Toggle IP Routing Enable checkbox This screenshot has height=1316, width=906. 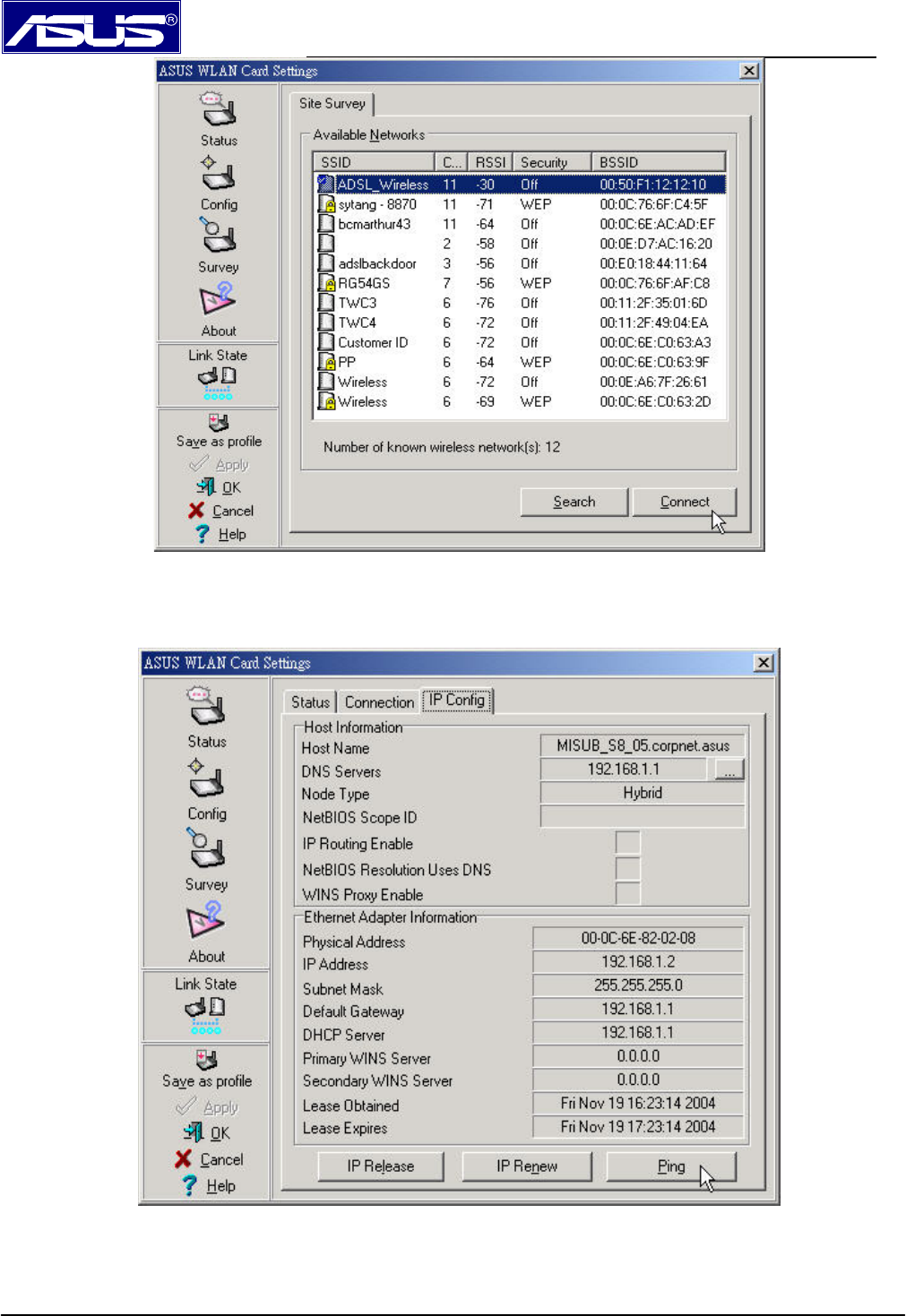(x=628, y=843)
